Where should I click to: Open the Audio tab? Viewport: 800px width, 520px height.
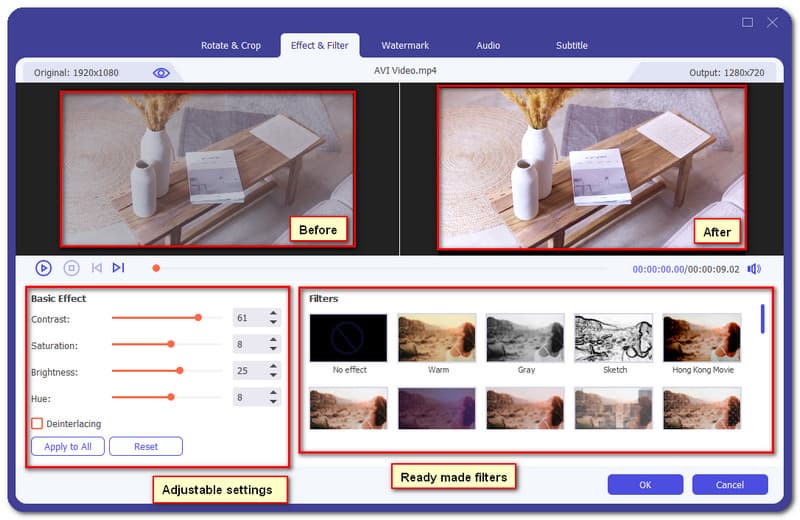click(488, 45)
